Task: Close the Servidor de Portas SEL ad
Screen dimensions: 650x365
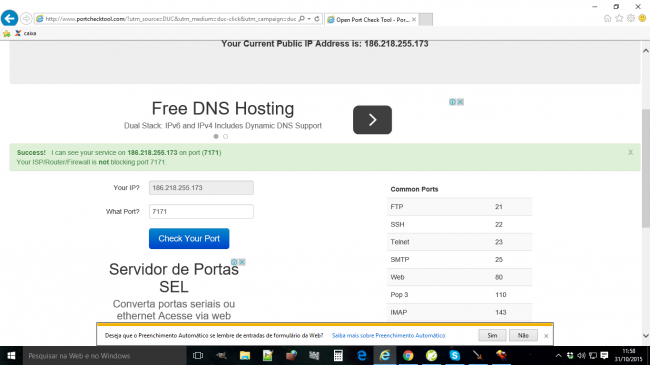Action: [242, 262]
